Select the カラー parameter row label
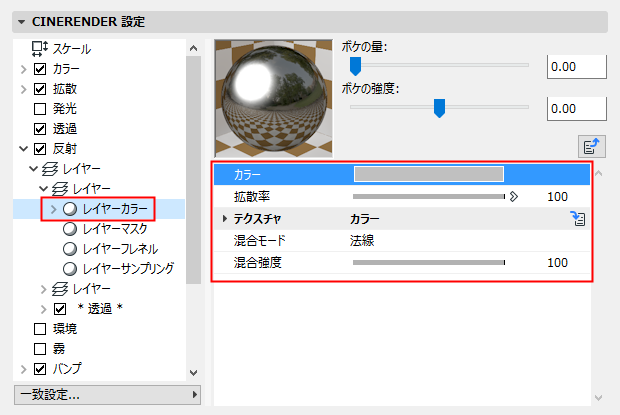This screenshot has height=415, width=620. 247,174
